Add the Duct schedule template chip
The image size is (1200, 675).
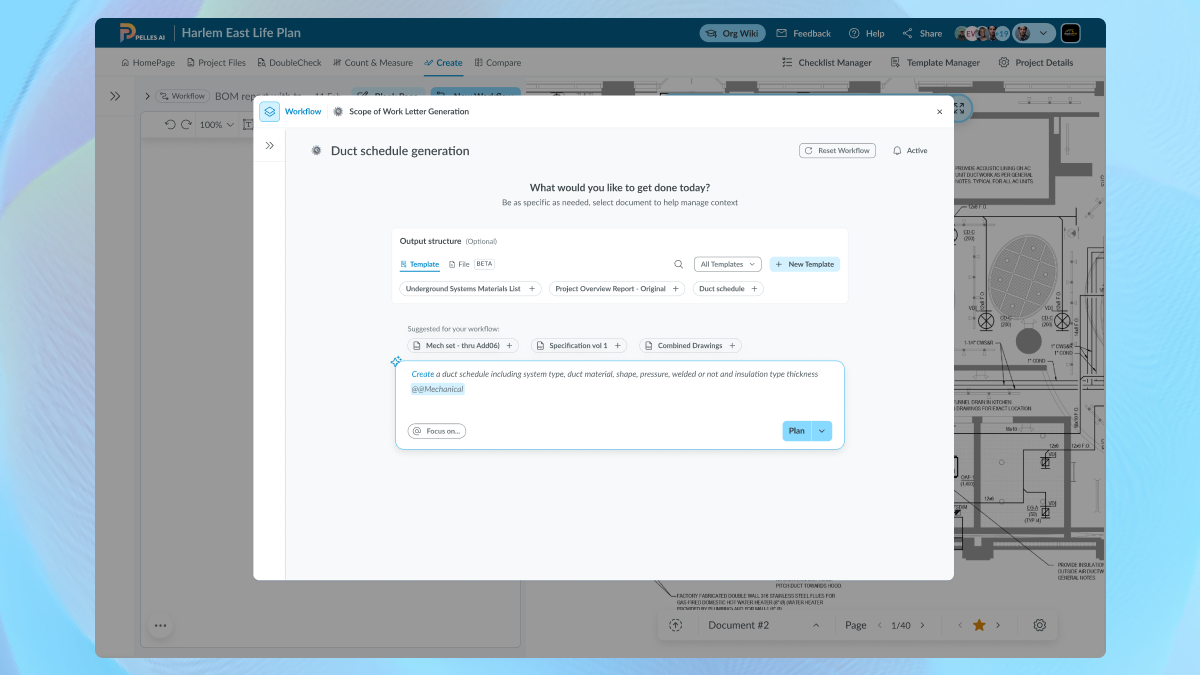point(728,289)
